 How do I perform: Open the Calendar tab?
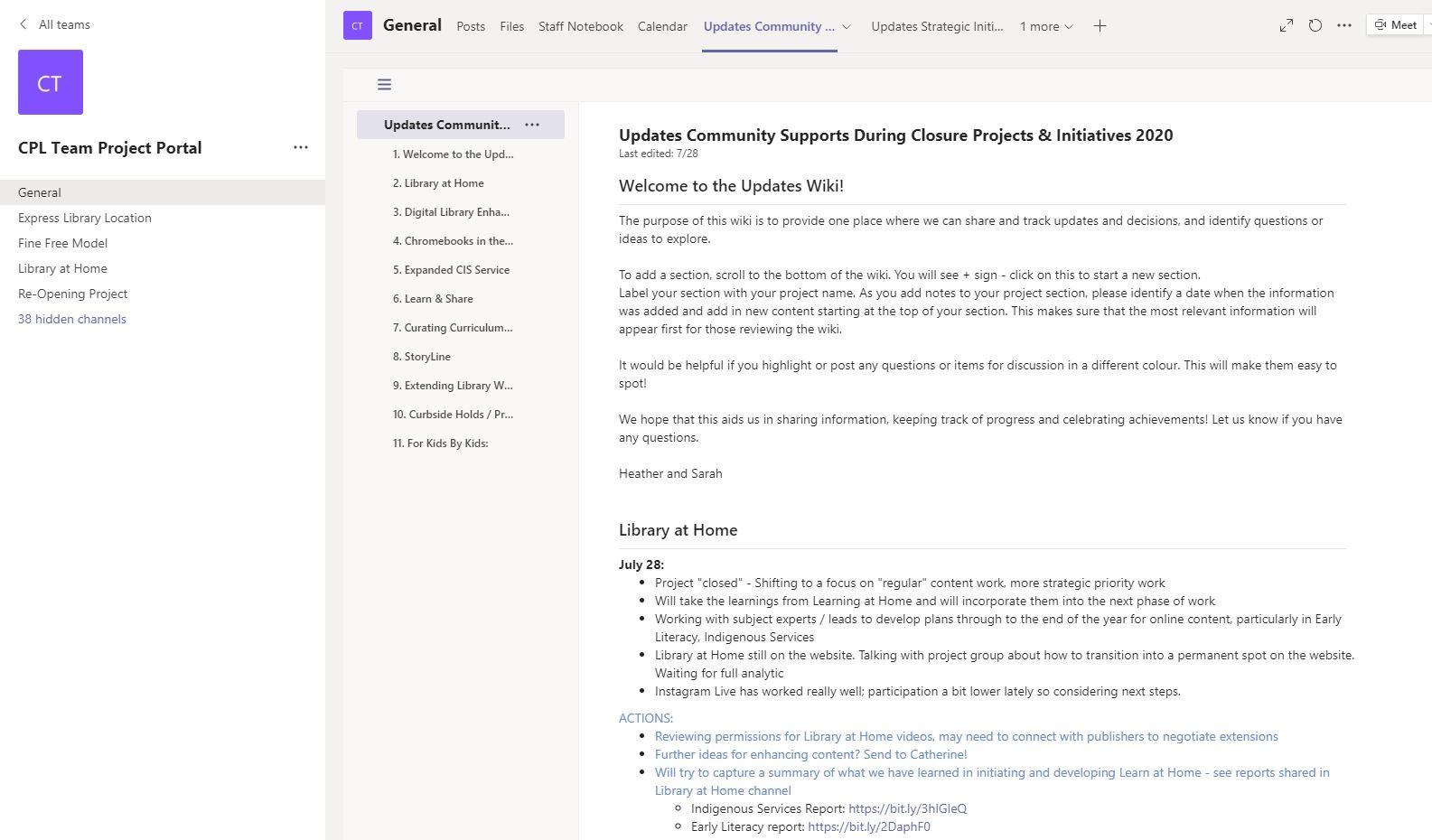coord(662,26)
